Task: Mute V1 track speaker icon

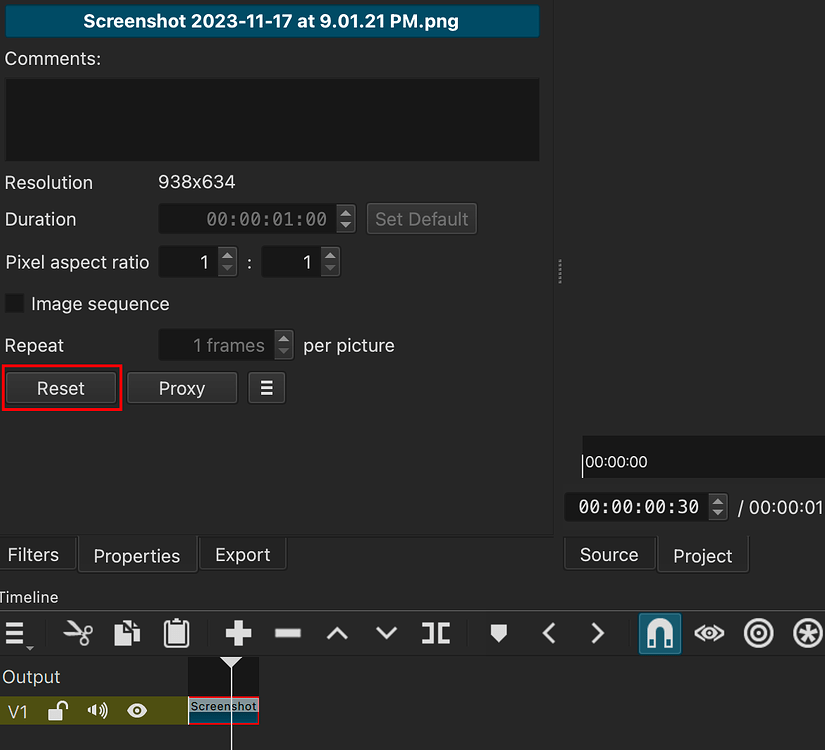Action: point(97,711)
